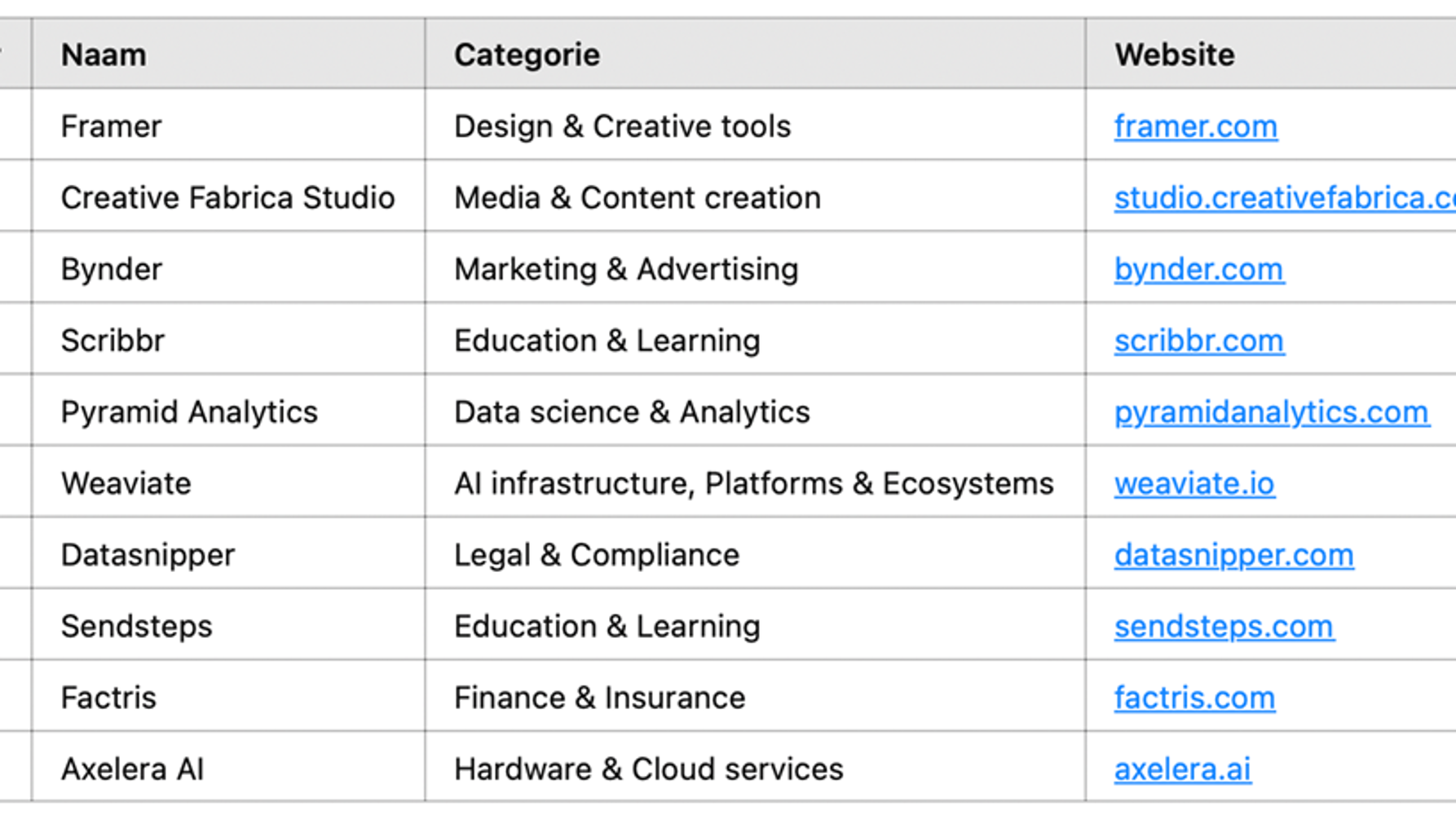This screenshot has height=819, width=1456.
Task: Follow the axelera.ai link
Action: tap(1182, 769)
